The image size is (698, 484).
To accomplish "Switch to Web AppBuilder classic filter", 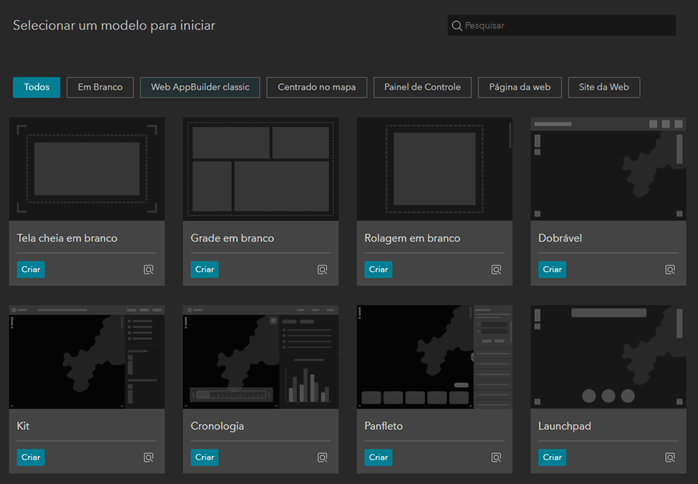I will click(x=200, y=87).
